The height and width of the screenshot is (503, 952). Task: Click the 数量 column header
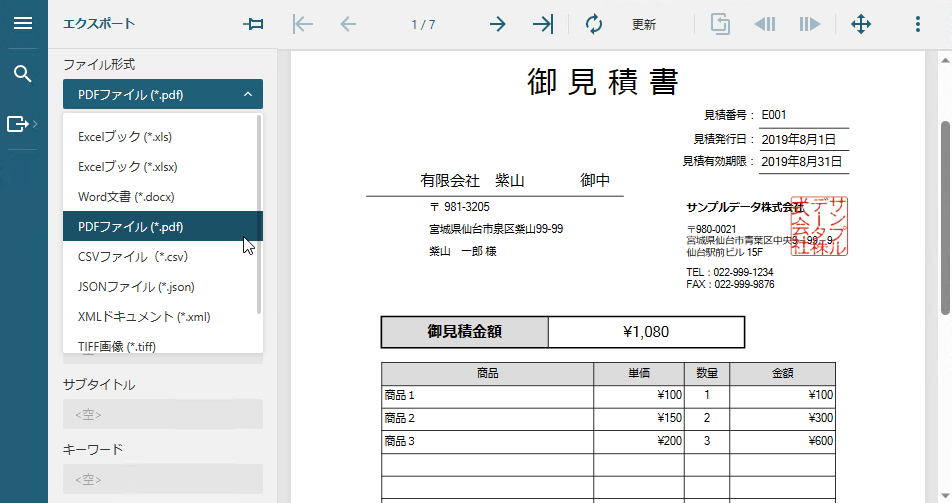point(707,373)
